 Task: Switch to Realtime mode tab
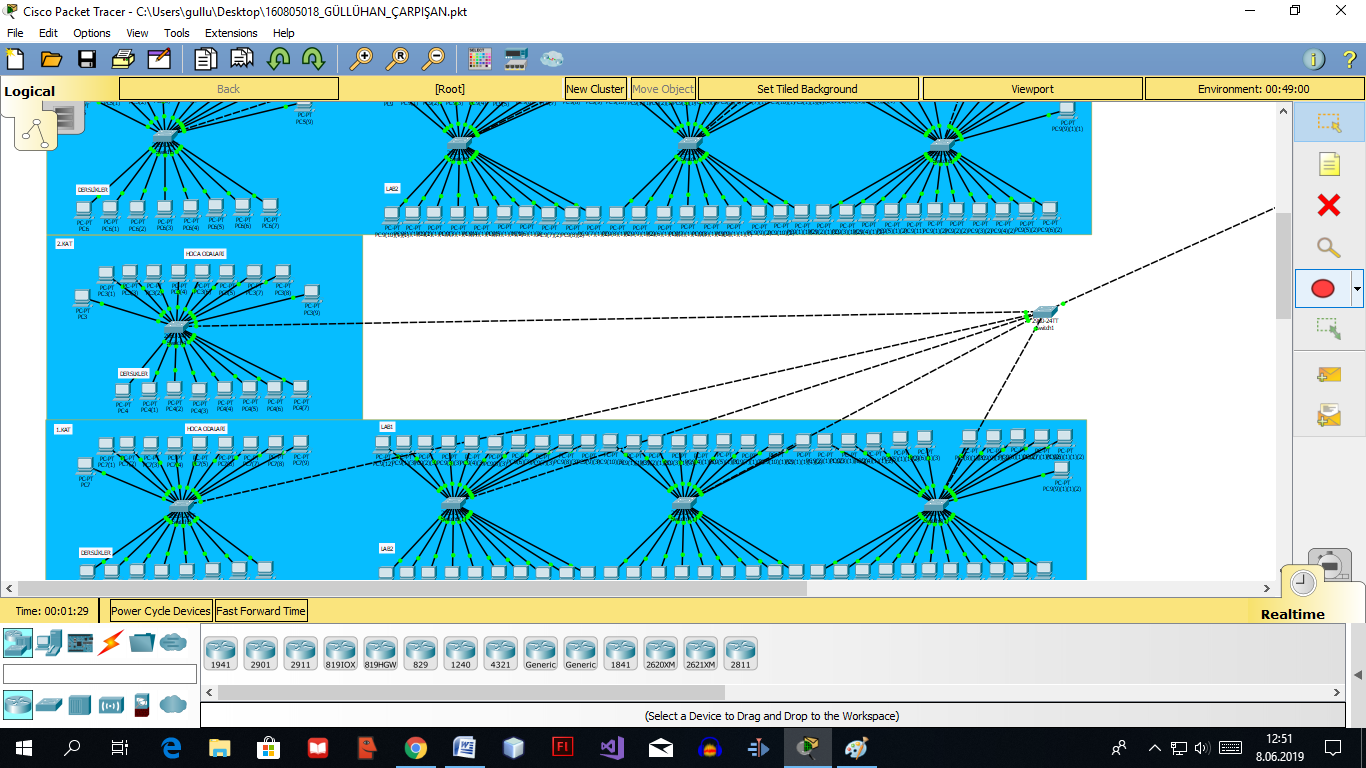pos(1292,614)
